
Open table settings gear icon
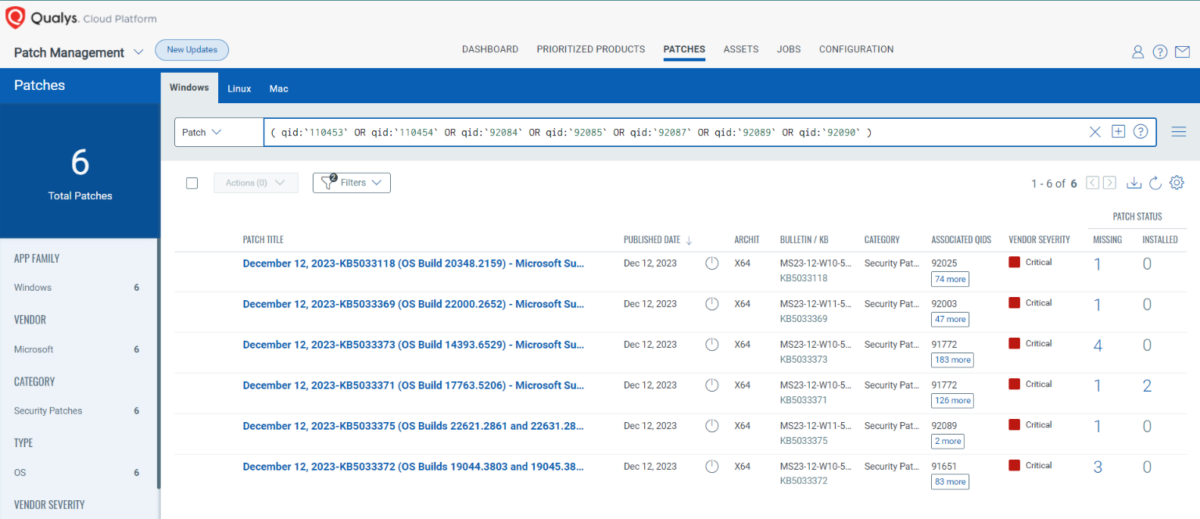(x=1177, y=183)
